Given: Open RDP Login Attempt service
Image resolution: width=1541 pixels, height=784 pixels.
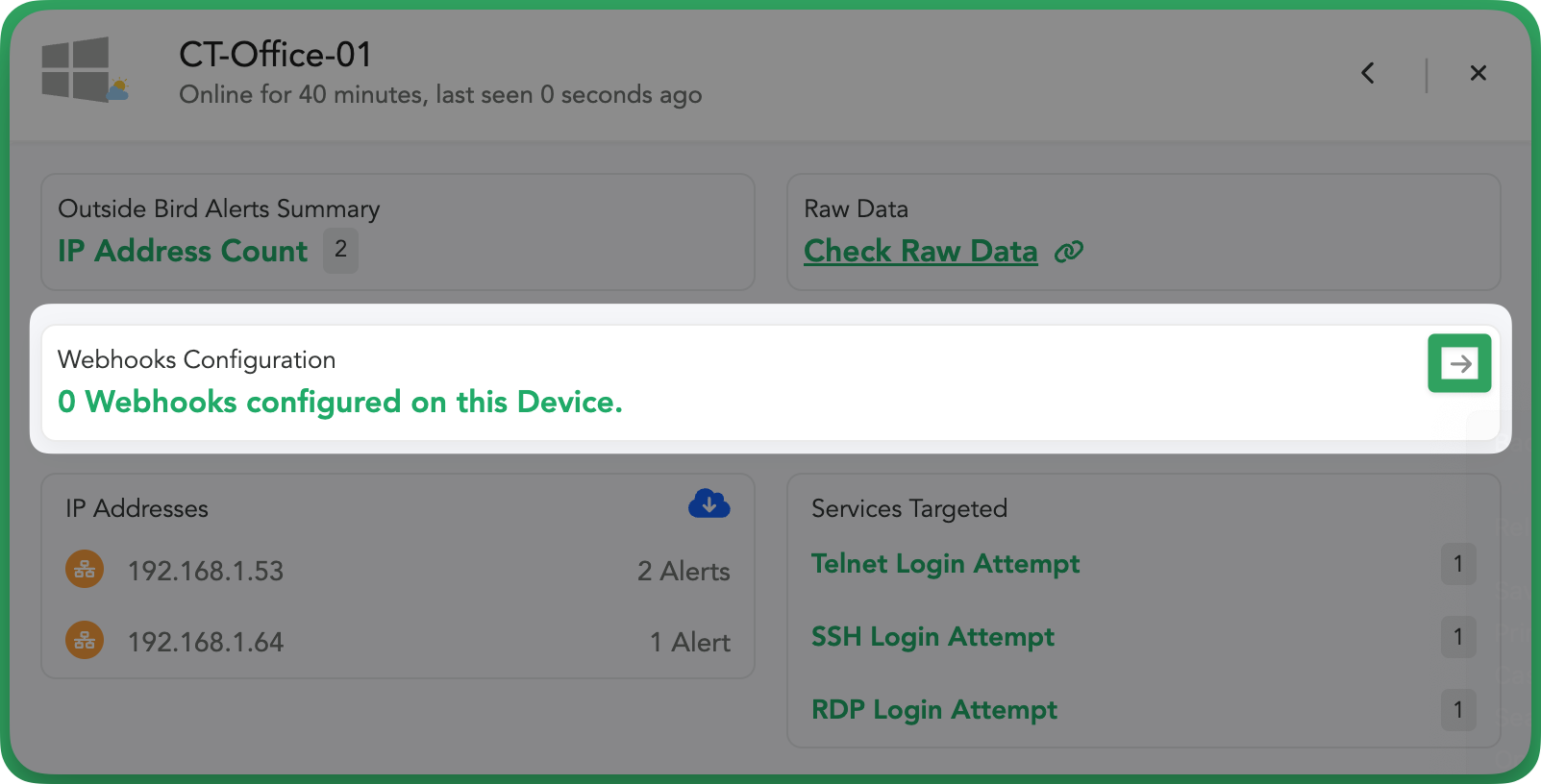Looking at the screenshot, I should [x=934, y=710].
